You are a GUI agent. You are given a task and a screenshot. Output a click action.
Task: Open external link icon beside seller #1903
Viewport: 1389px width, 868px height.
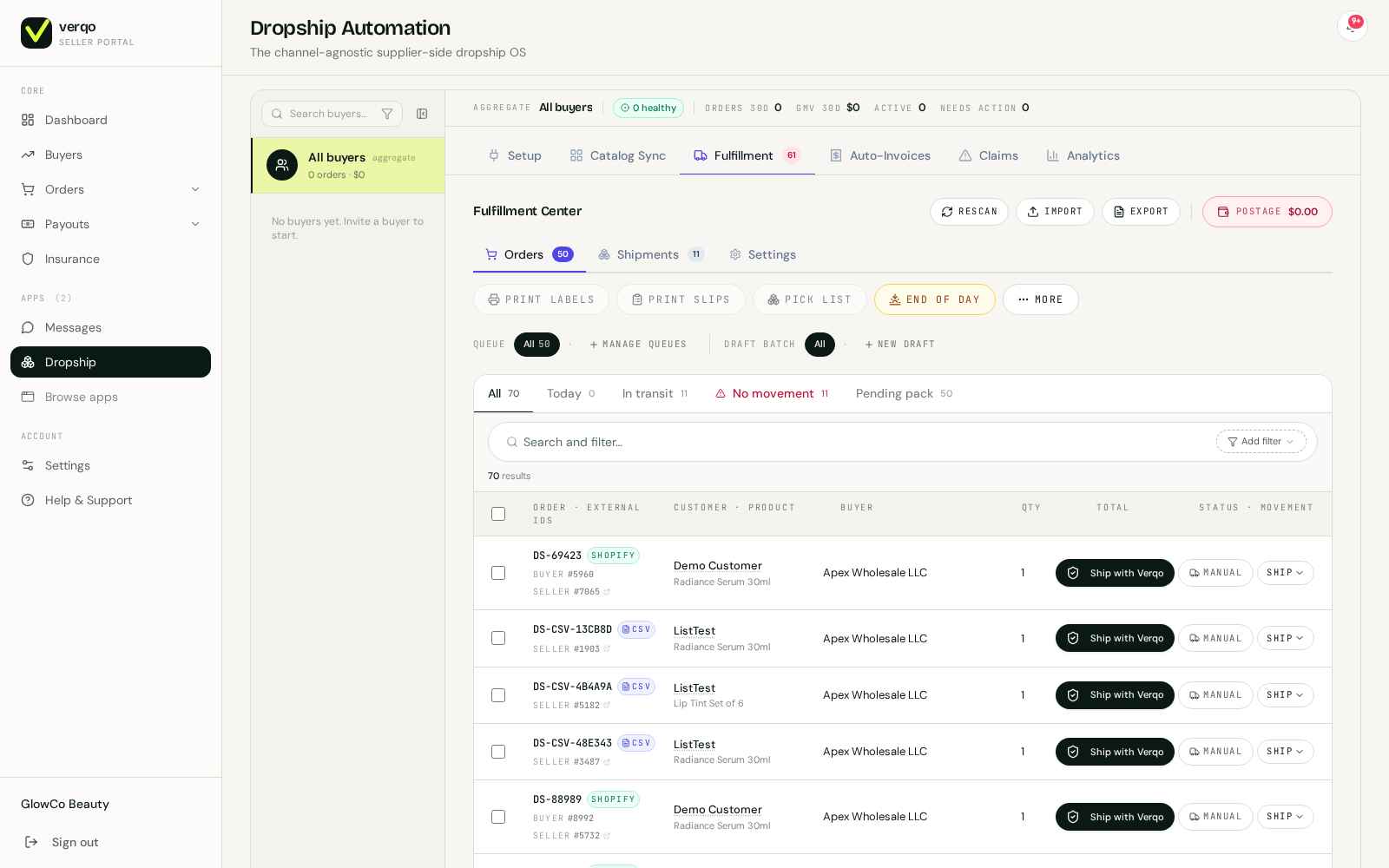(607, 649)
